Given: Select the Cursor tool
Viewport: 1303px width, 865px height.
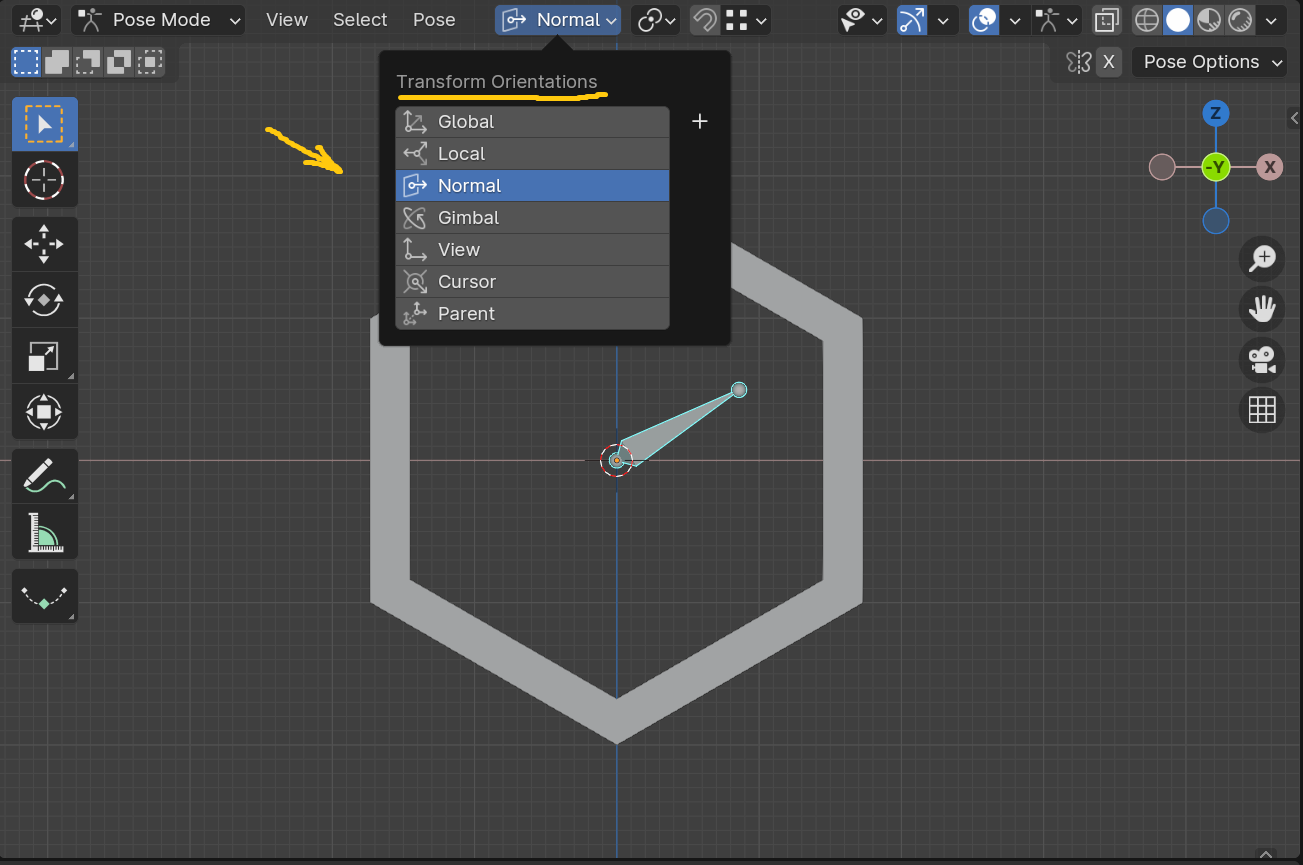Looking at the screenshot, I should point(44,180).
